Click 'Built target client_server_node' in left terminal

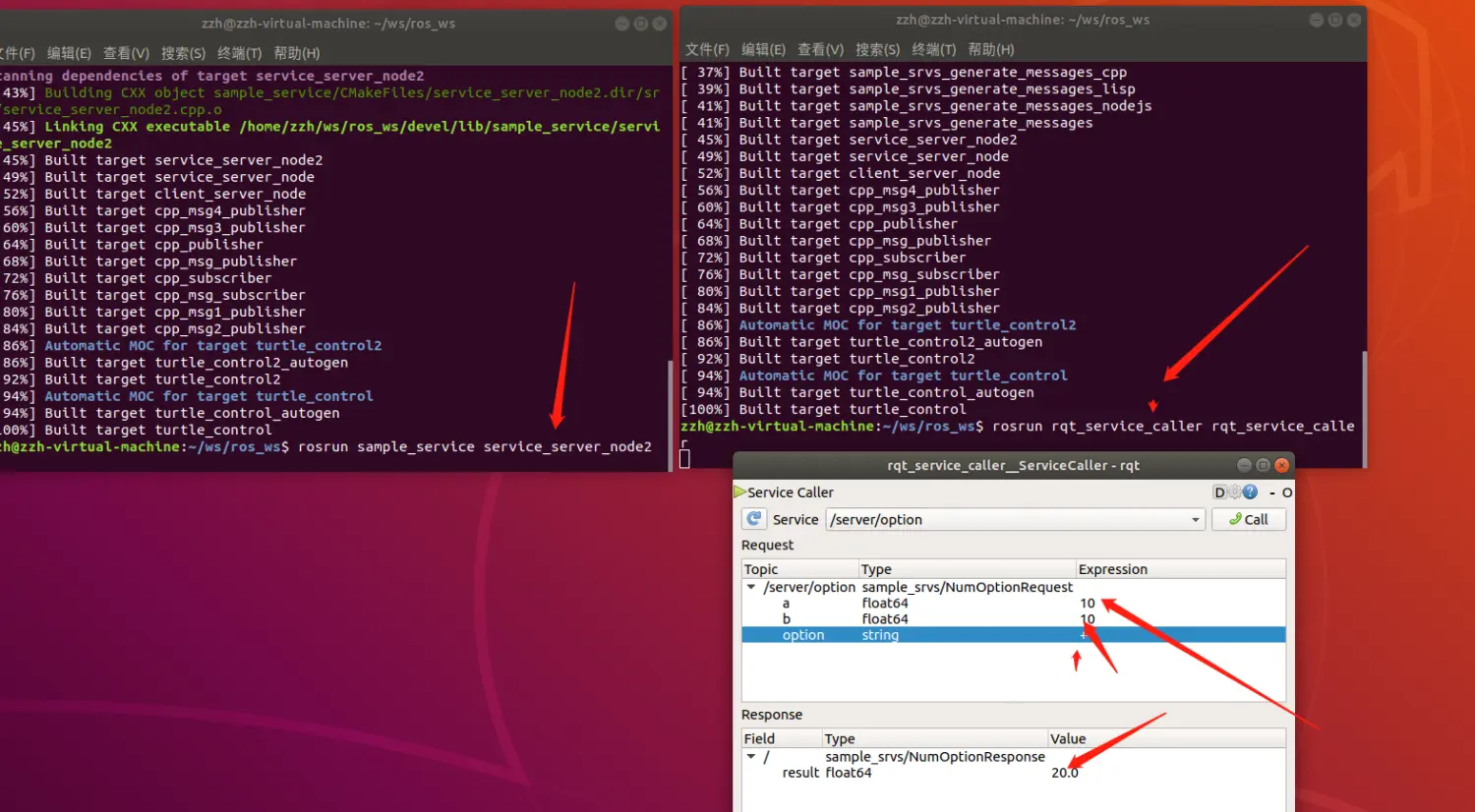pos(154,194)
